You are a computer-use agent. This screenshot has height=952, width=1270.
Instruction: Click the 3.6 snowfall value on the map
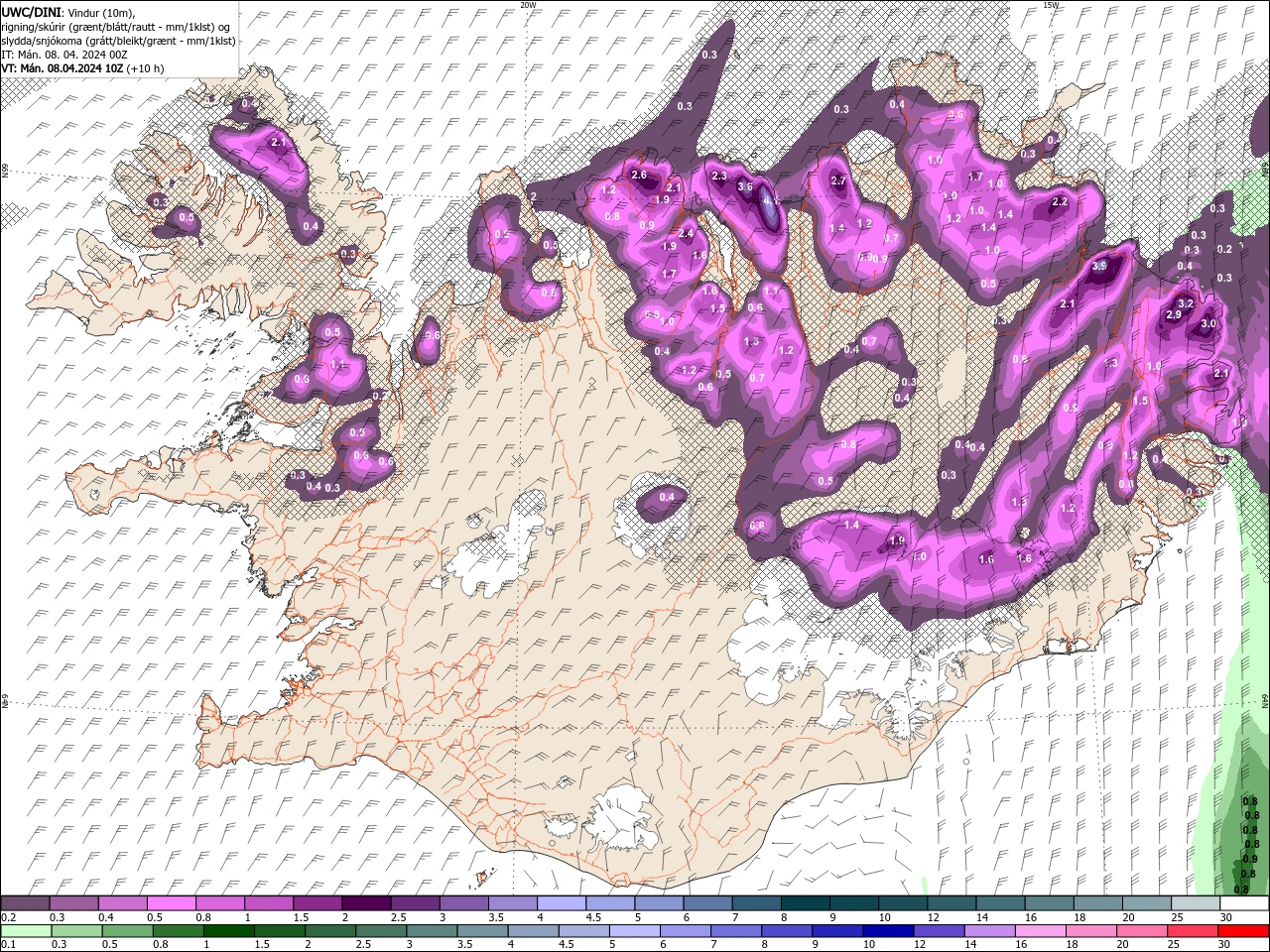click(x=746, y=186)
